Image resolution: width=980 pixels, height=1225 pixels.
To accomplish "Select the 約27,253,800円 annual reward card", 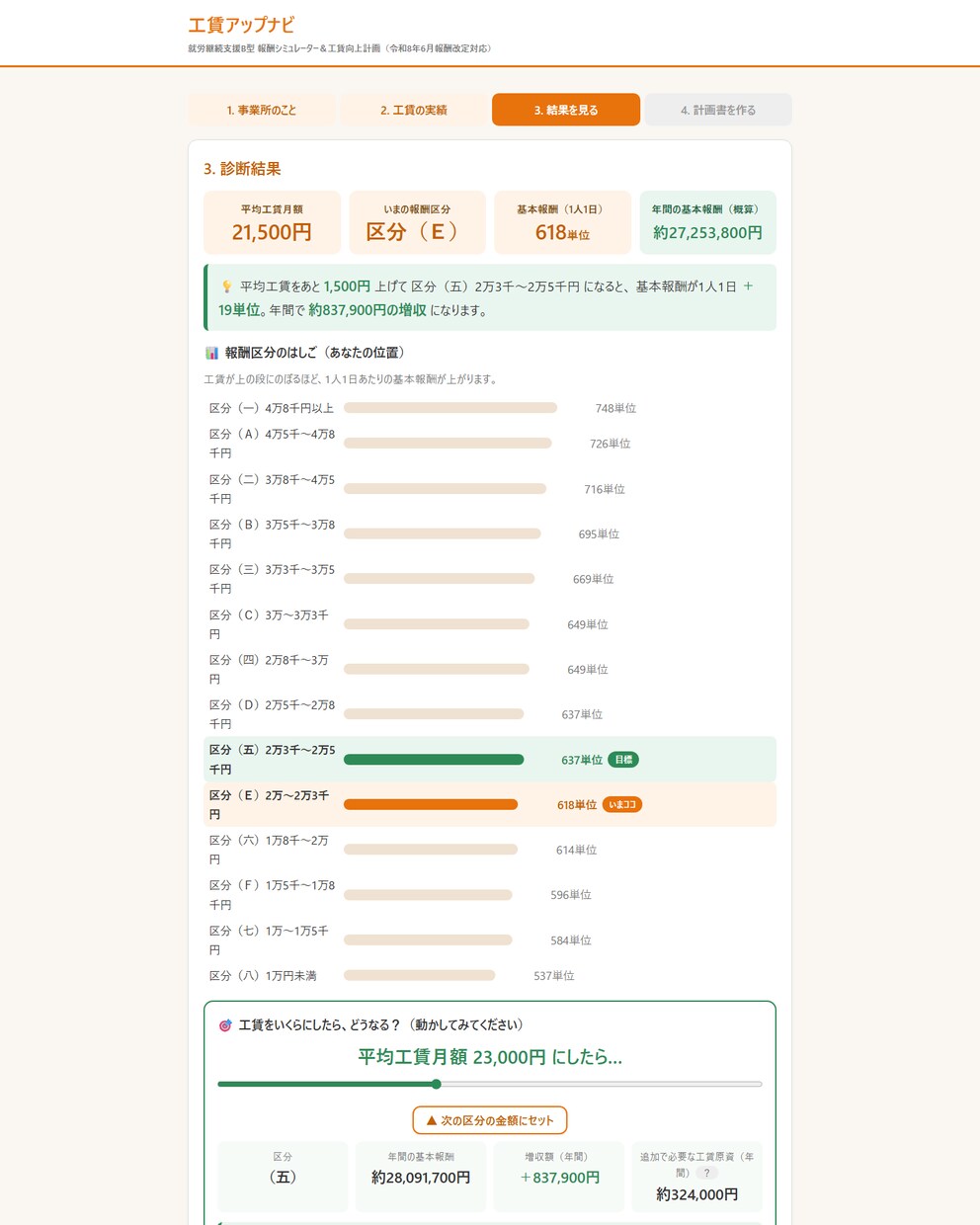I will 707,222.
